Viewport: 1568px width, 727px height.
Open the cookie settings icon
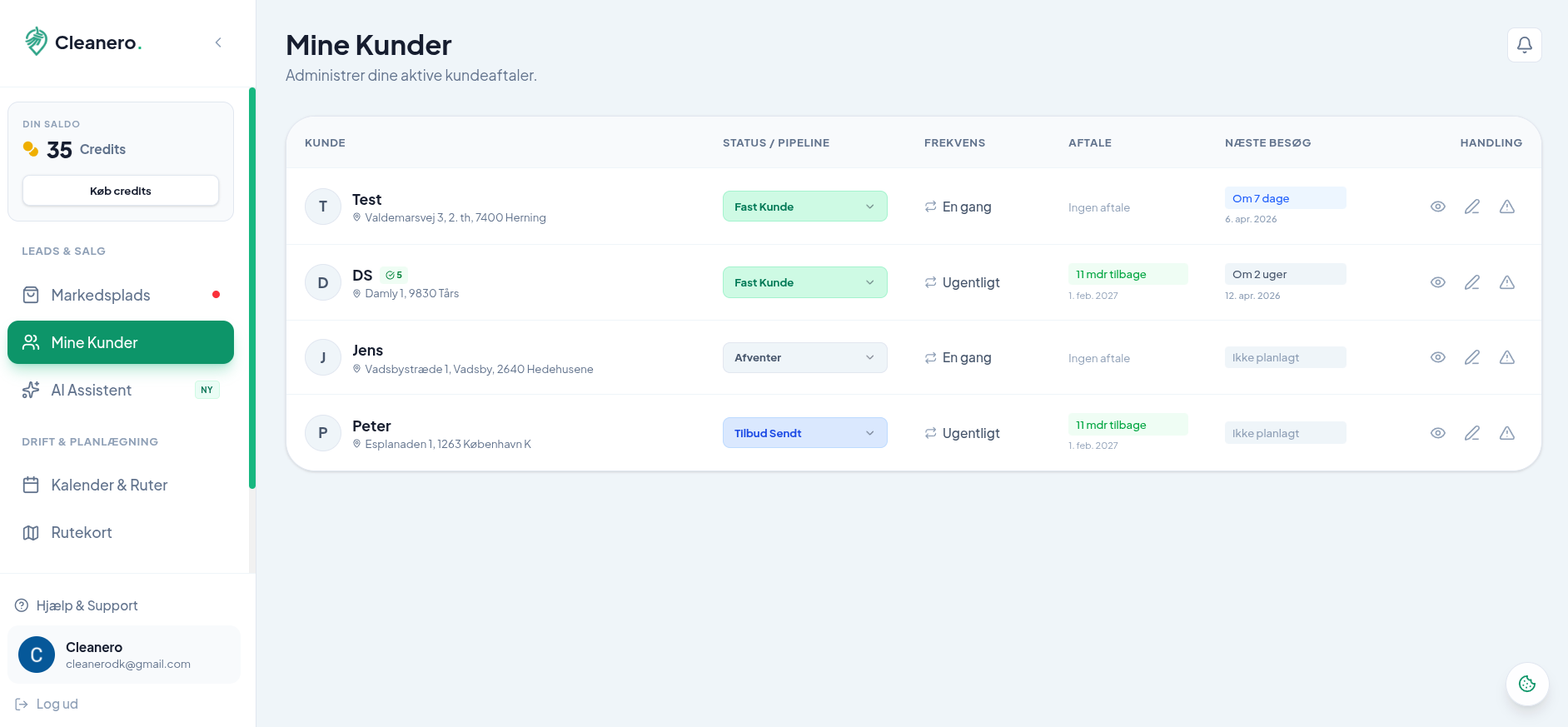(1526, 684)
